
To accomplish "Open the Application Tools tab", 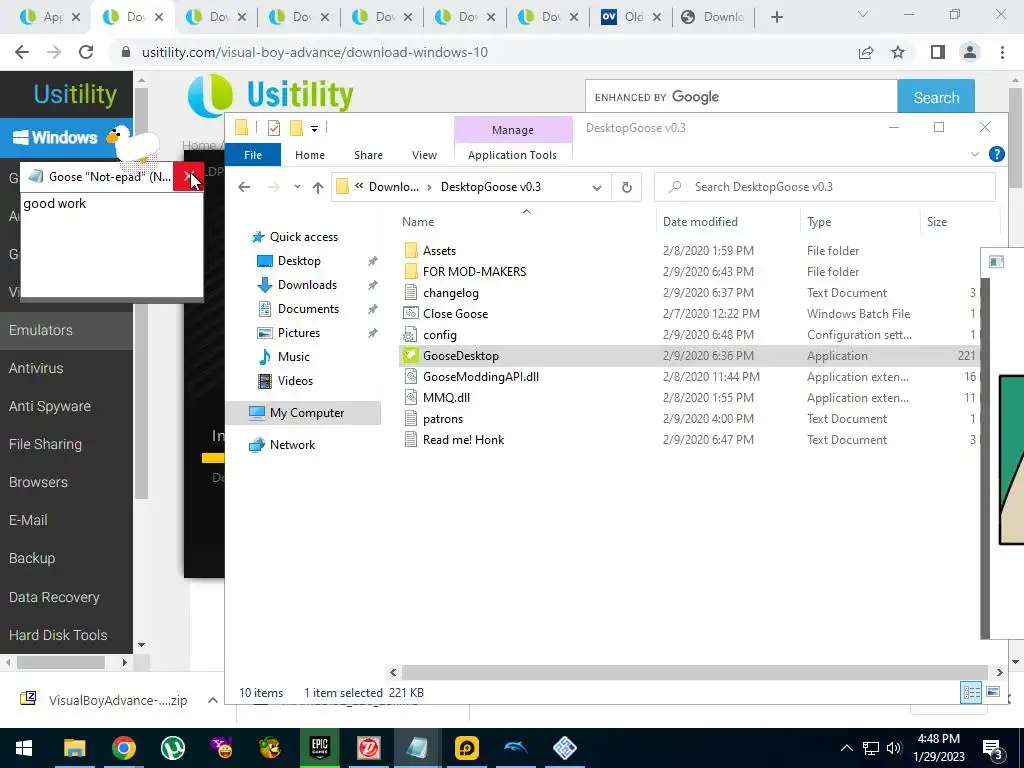I will click(512, 155).
